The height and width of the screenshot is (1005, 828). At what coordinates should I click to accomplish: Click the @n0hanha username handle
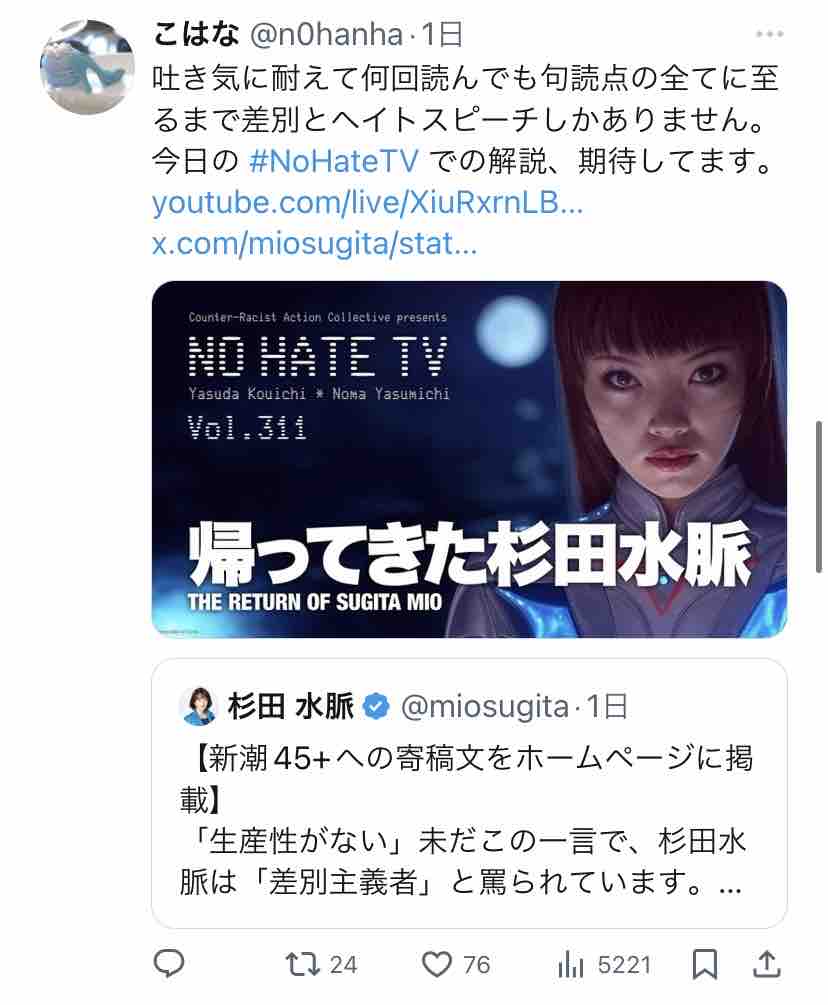pos(326,35)
